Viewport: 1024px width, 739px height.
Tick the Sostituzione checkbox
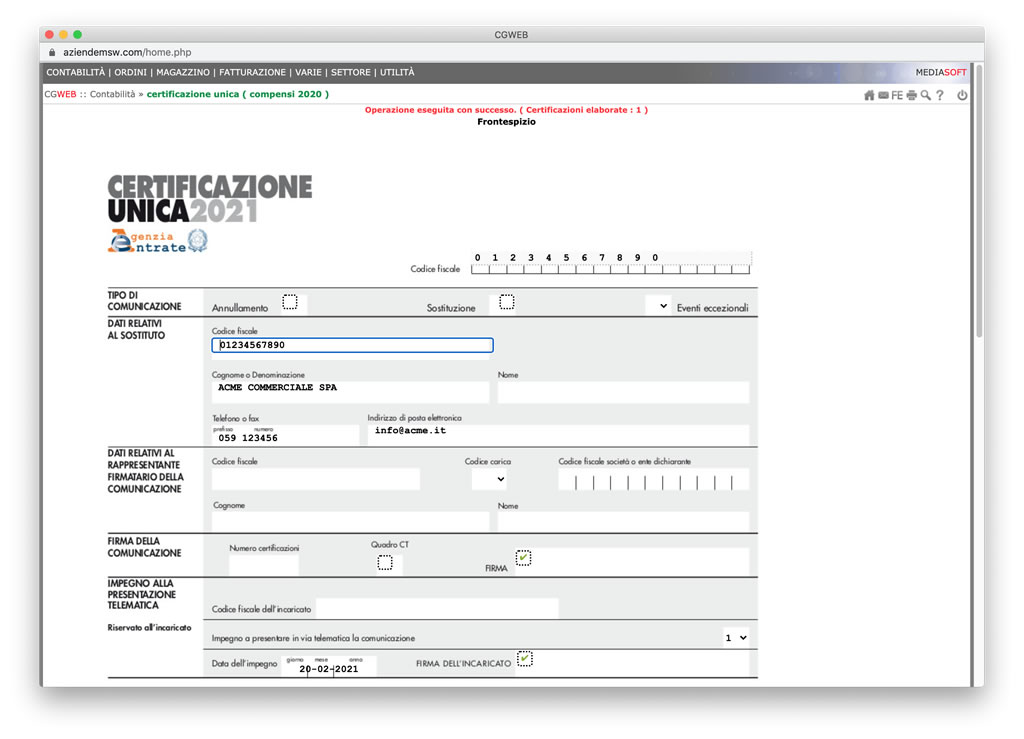click(507, 302)
